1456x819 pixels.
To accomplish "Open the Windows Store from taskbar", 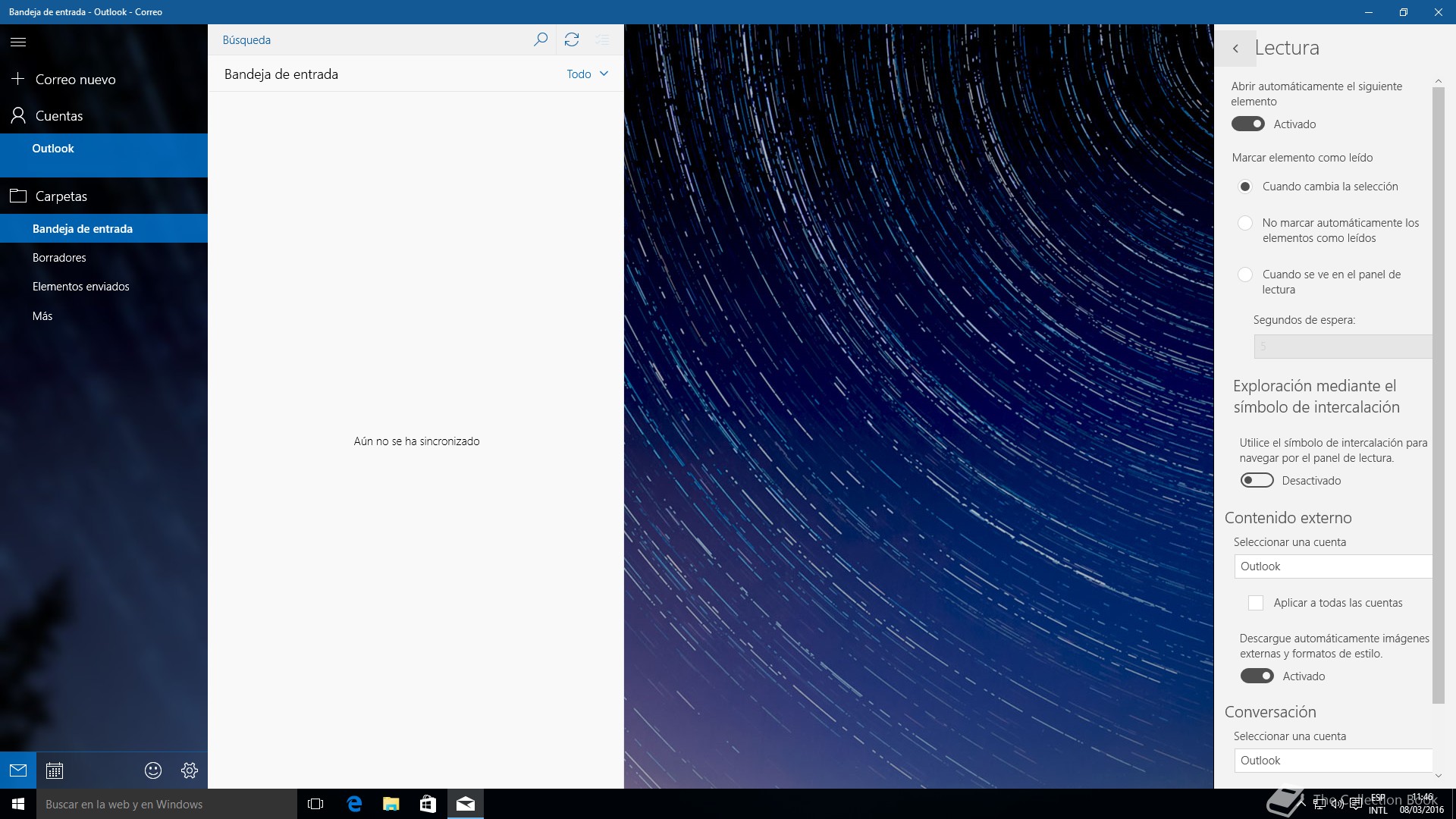I will 428,804.
